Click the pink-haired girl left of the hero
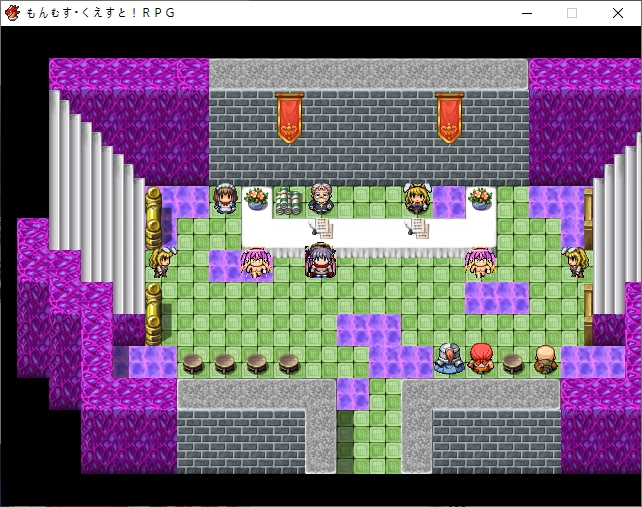This screenshot has width=642, height=507. (x=257, y=262)
